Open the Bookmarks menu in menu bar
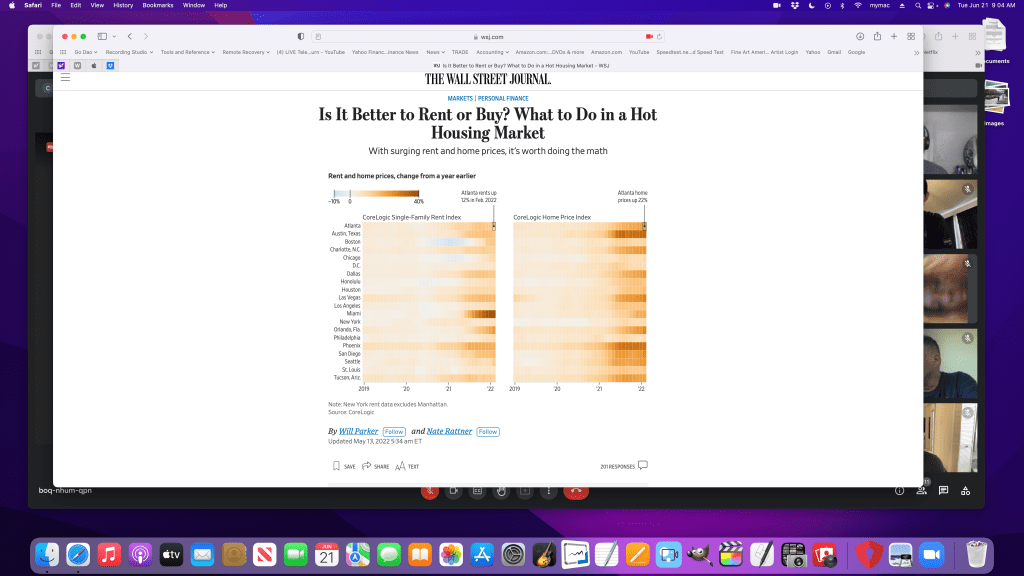The image size is (1024, 576). 157,5
